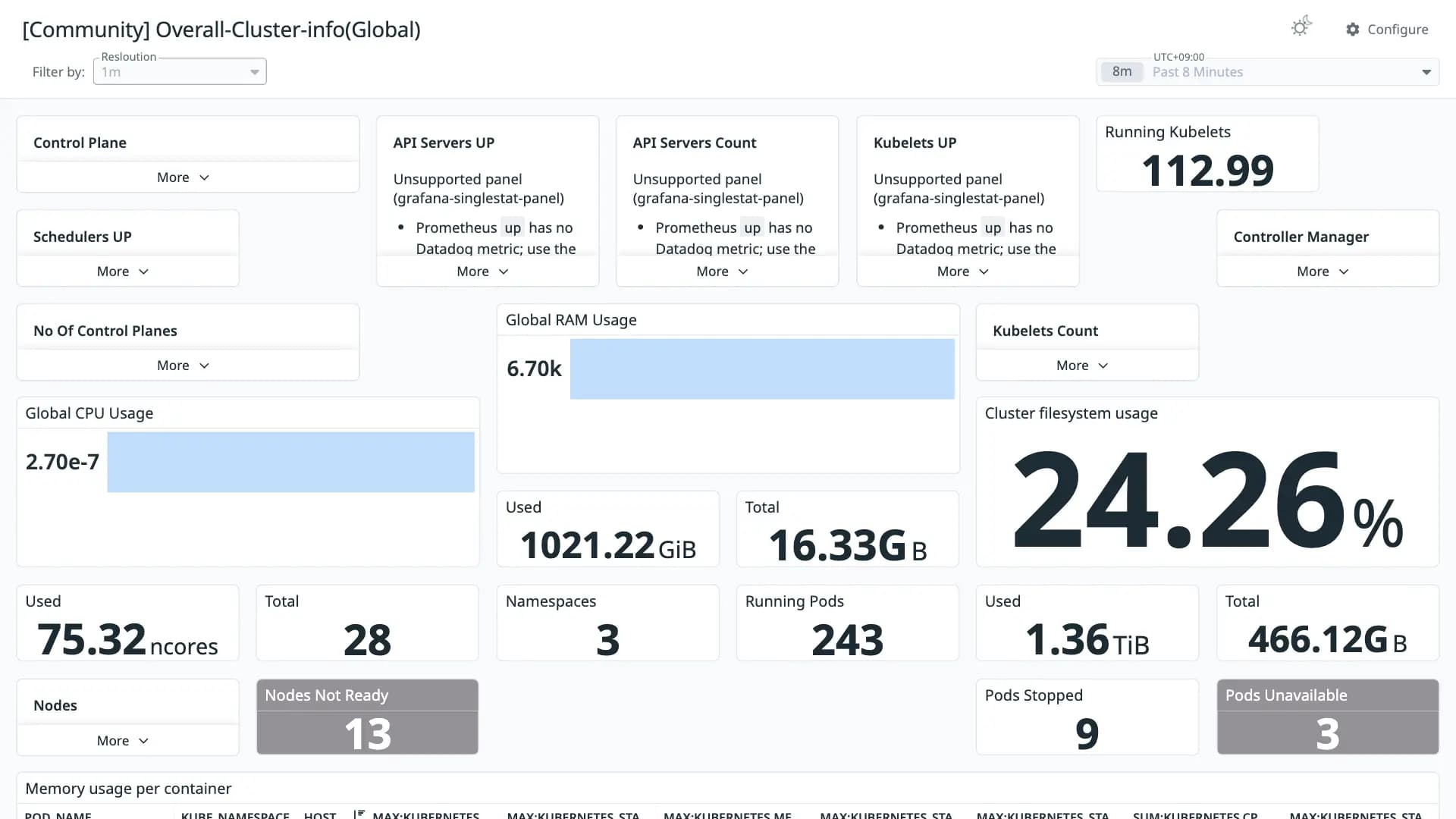Expand More in API Servers UP panel
This screenshot has width=1456, height=819.
click(482, 271)
